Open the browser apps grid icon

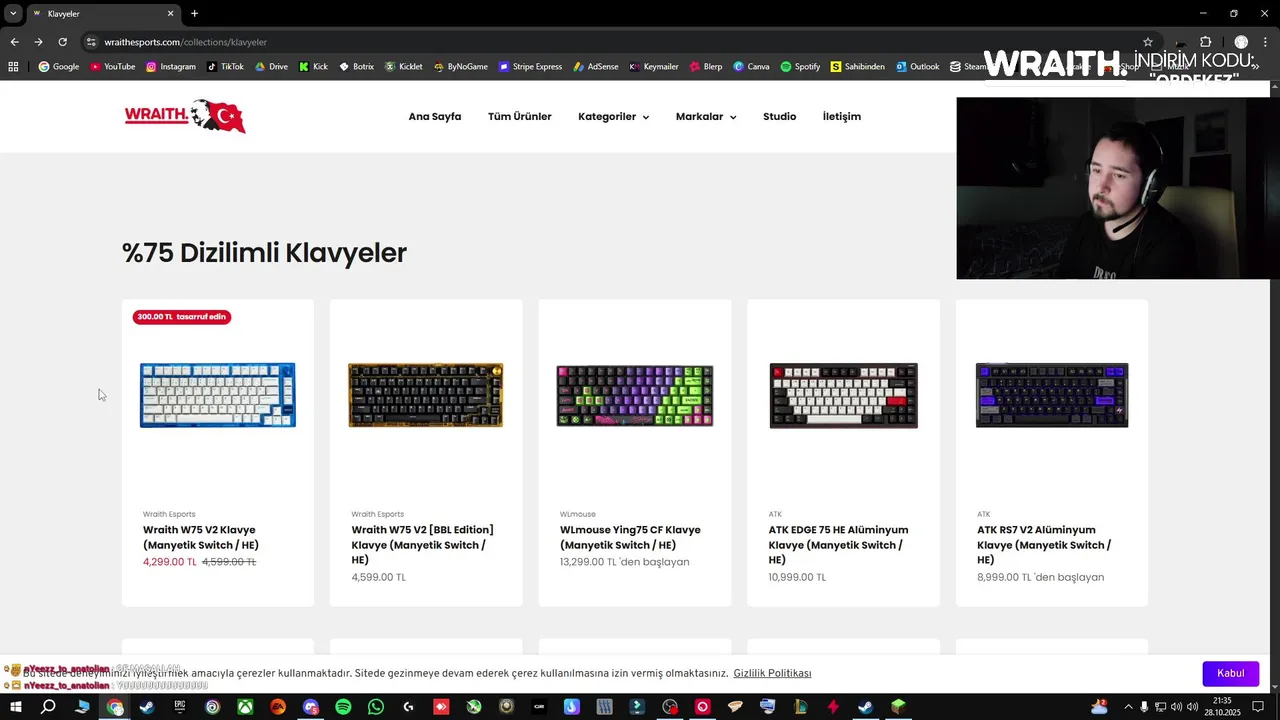pos(13,67)
